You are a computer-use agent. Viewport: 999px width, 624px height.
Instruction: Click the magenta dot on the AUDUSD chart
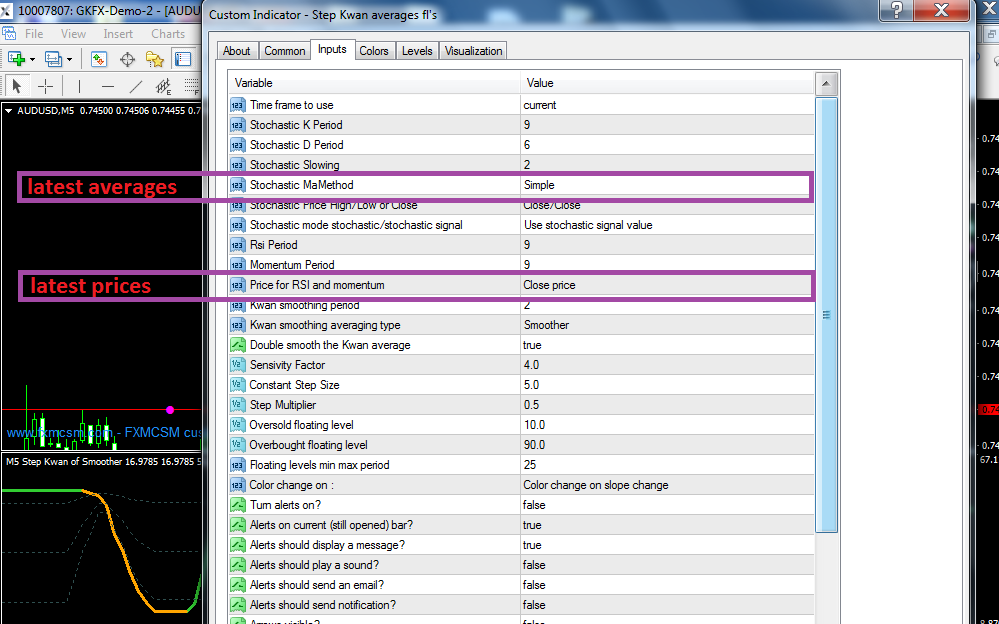[x=170, y=410]
